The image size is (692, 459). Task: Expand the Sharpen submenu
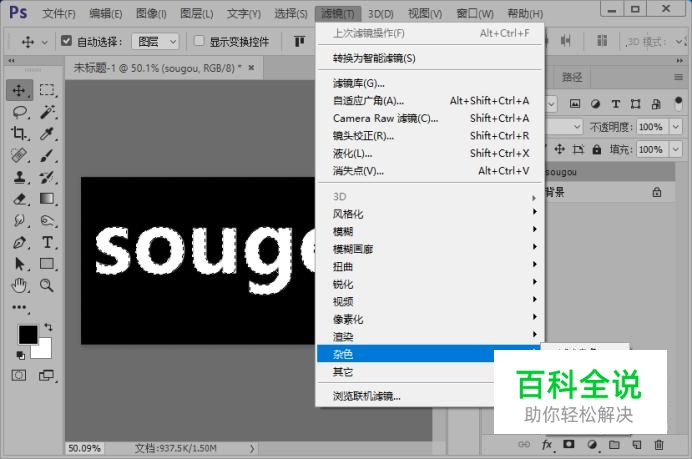pos(429,284)
